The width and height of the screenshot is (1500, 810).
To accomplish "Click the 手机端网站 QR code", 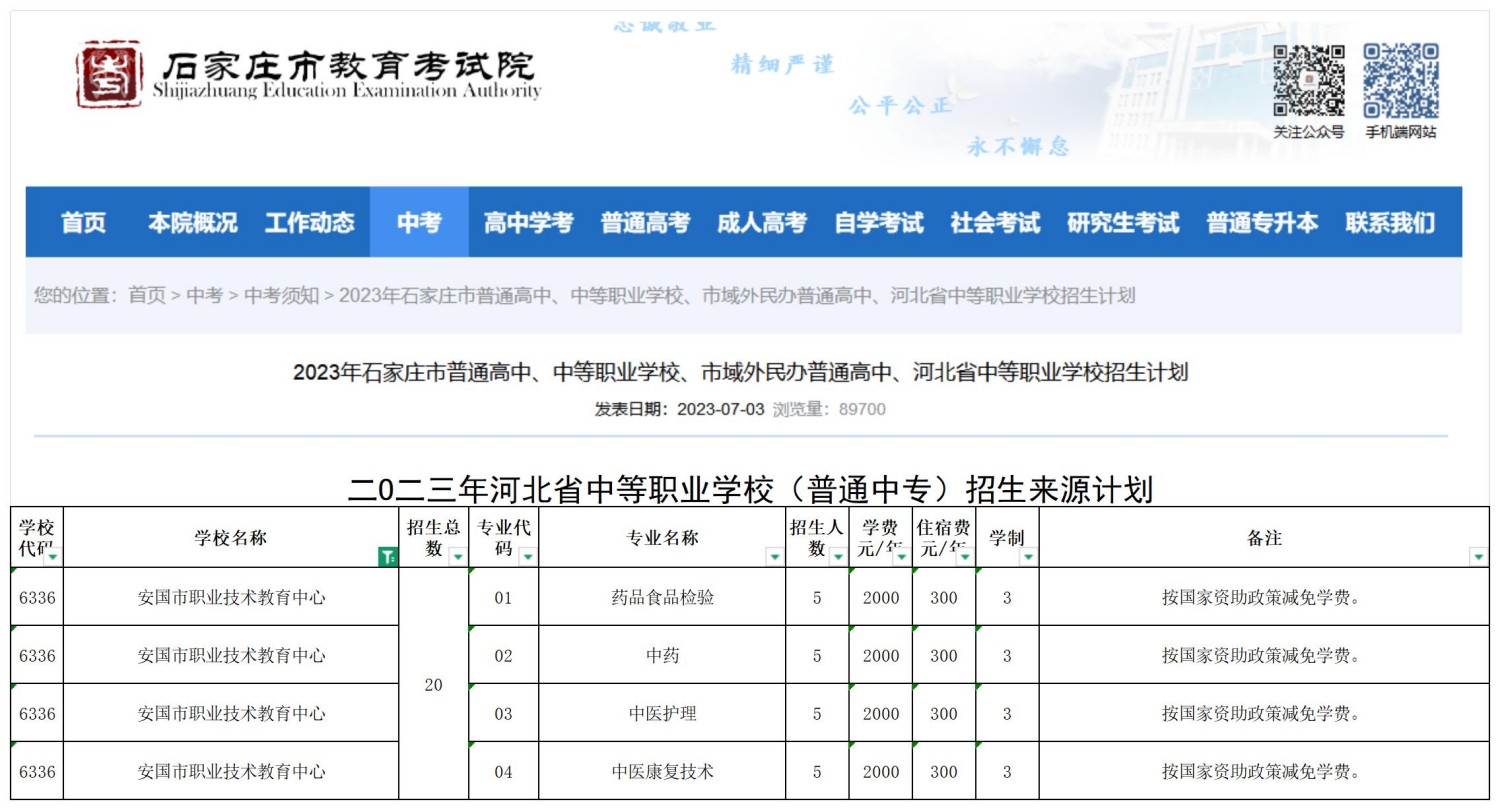I will click(x=1400, y=81).
